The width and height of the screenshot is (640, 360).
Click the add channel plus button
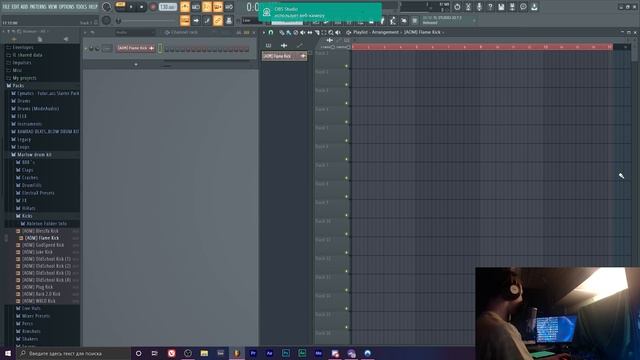coord(136,64)
